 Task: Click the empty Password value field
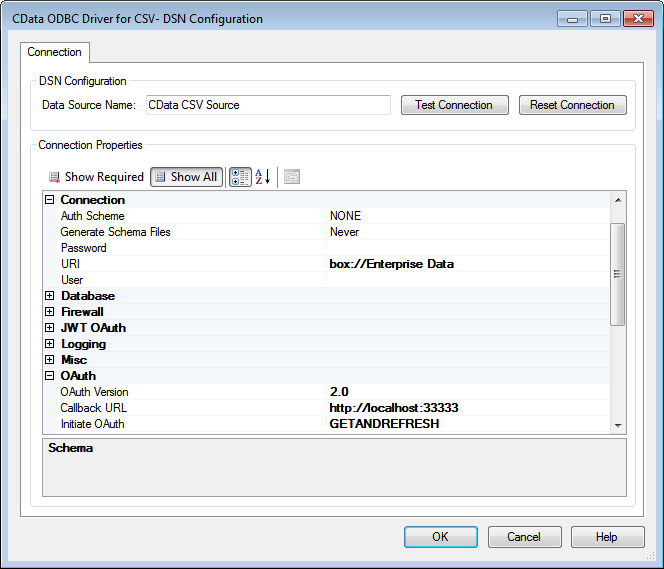[x=468, y=248]
